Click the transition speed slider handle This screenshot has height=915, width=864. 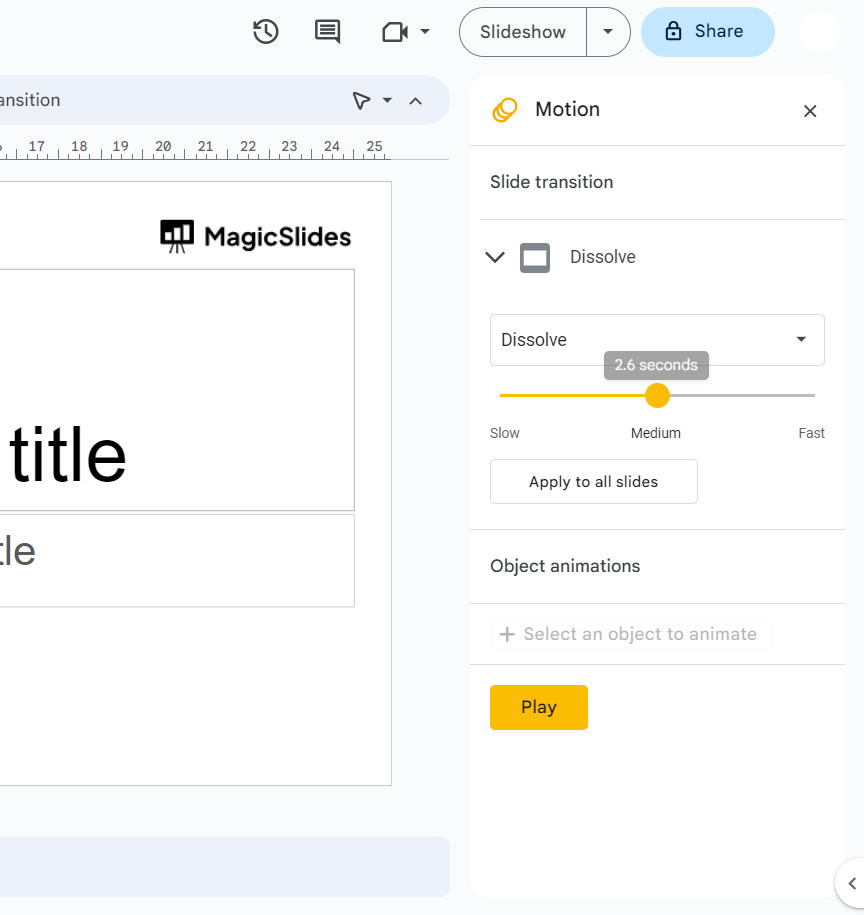click(x=657, y=396)
